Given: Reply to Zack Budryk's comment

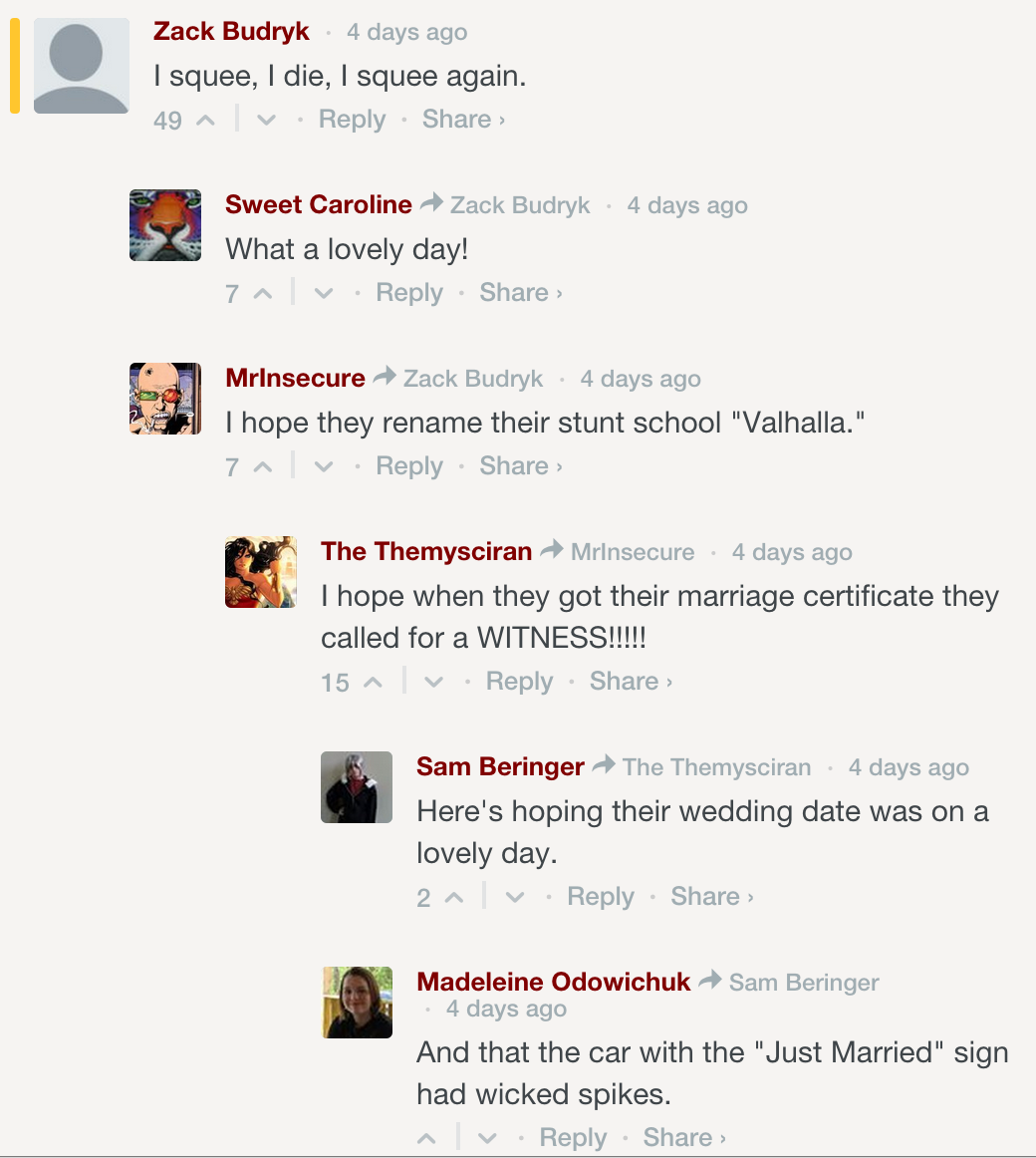Looking at the screenshot, I should click(x=352, y=120).
